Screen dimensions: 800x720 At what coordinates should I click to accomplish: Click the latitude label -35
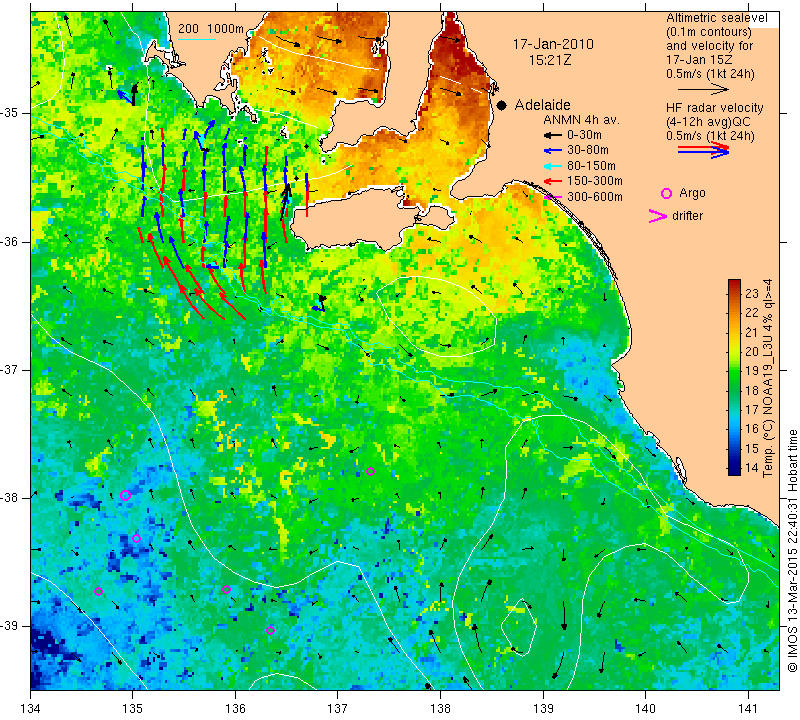coord(10,113)
